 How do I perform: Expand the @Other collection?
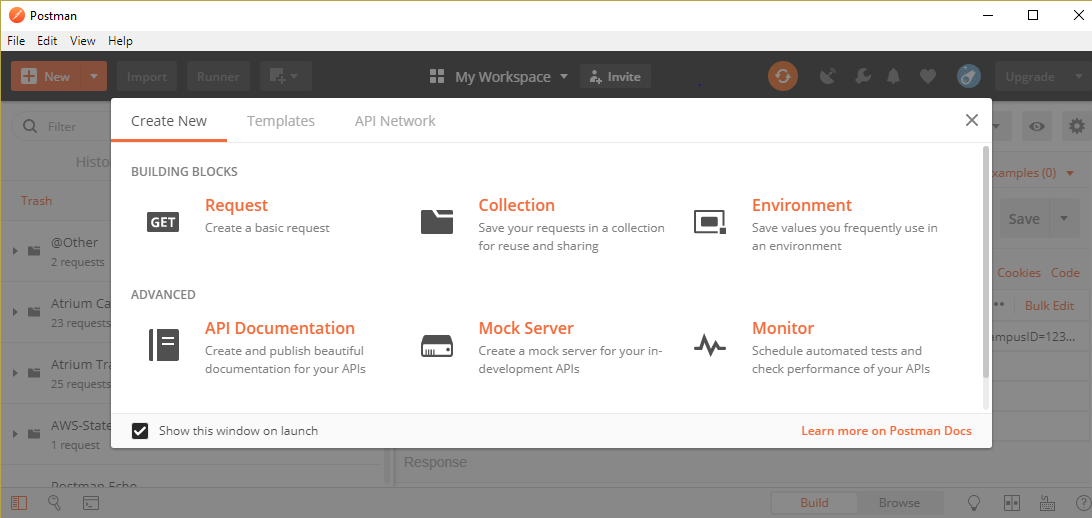click(x=15, y=251)
